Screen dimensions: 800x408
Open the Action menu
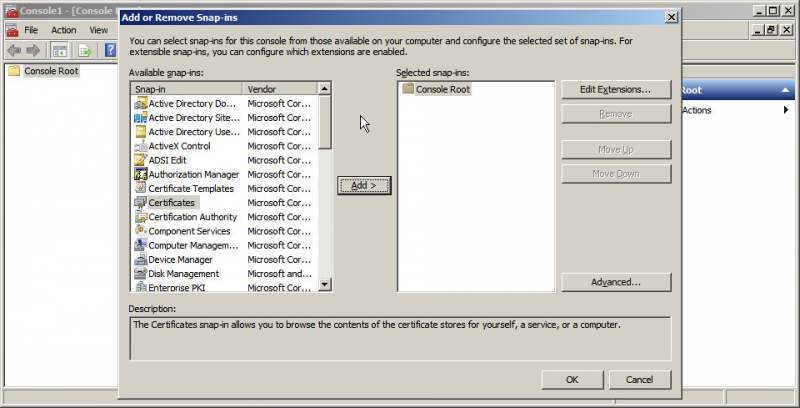(63, 30)
